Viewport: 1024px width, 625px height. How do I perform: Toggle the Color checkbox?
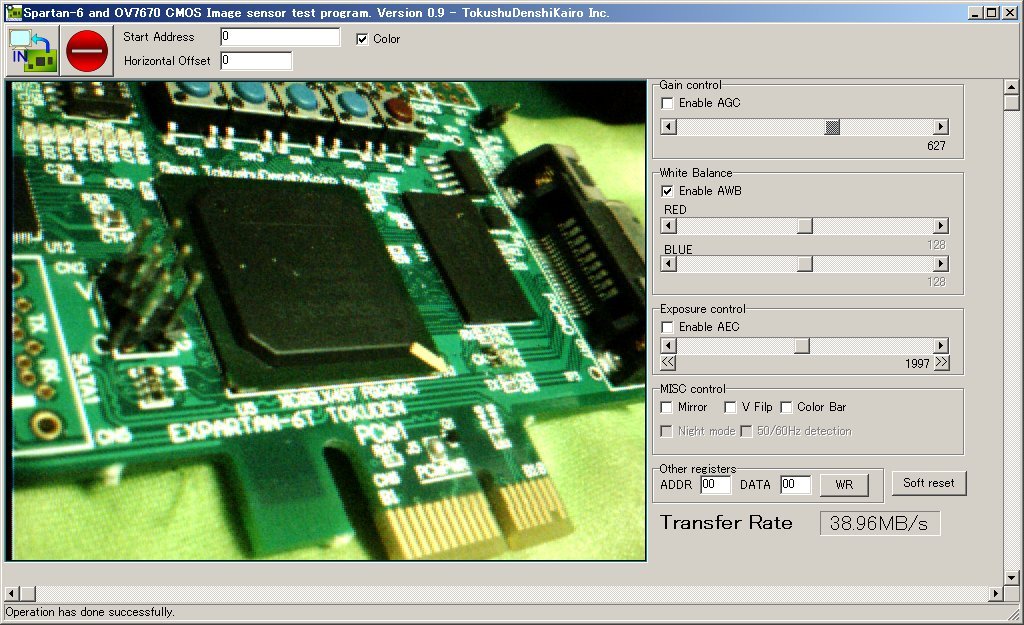coord(362,39)
